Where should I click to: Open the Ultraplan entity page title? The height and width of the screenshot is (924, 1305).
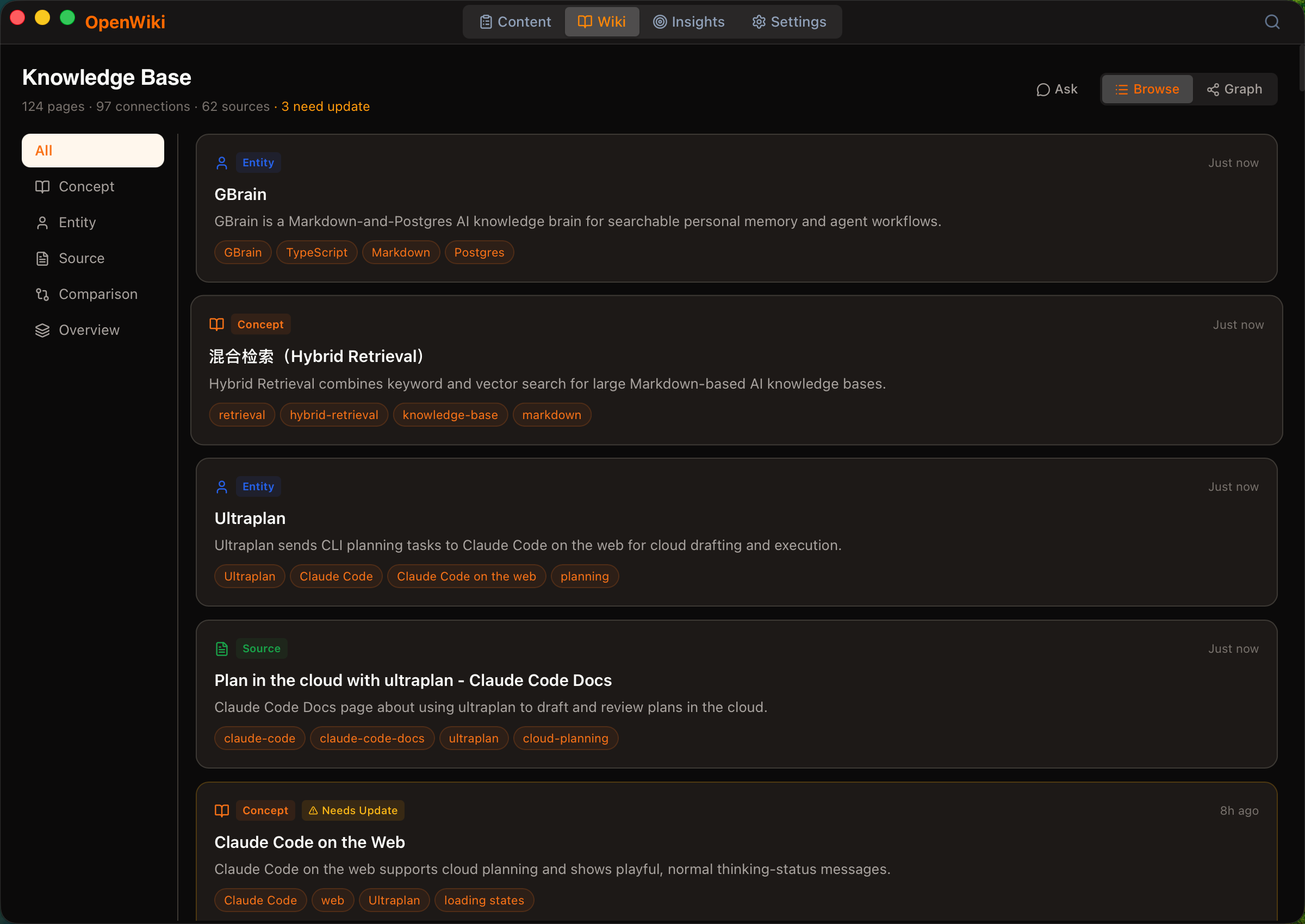[250, 519]
